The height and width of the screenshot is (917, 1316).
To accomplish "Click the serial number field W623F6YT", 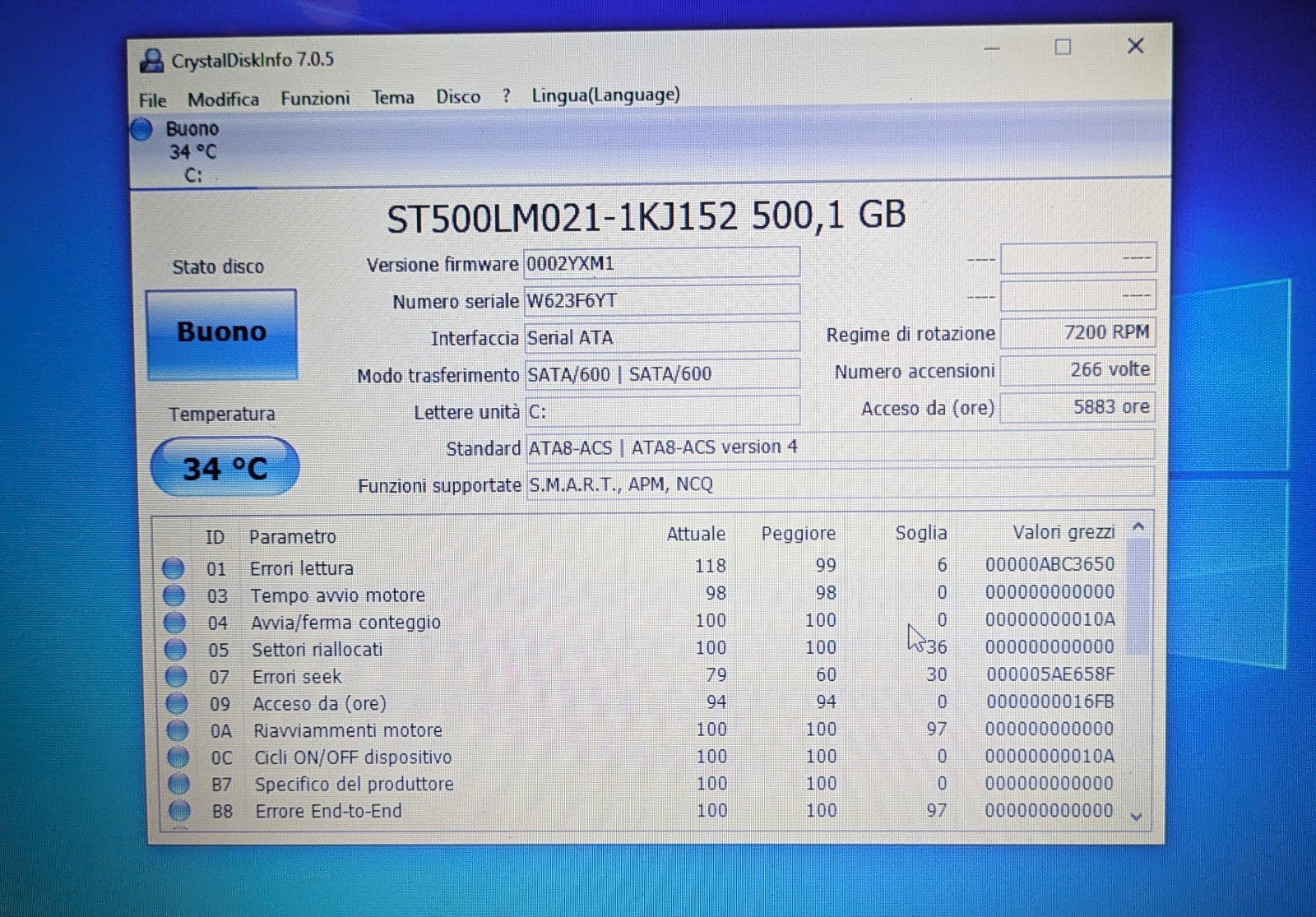I will [661, 299].
